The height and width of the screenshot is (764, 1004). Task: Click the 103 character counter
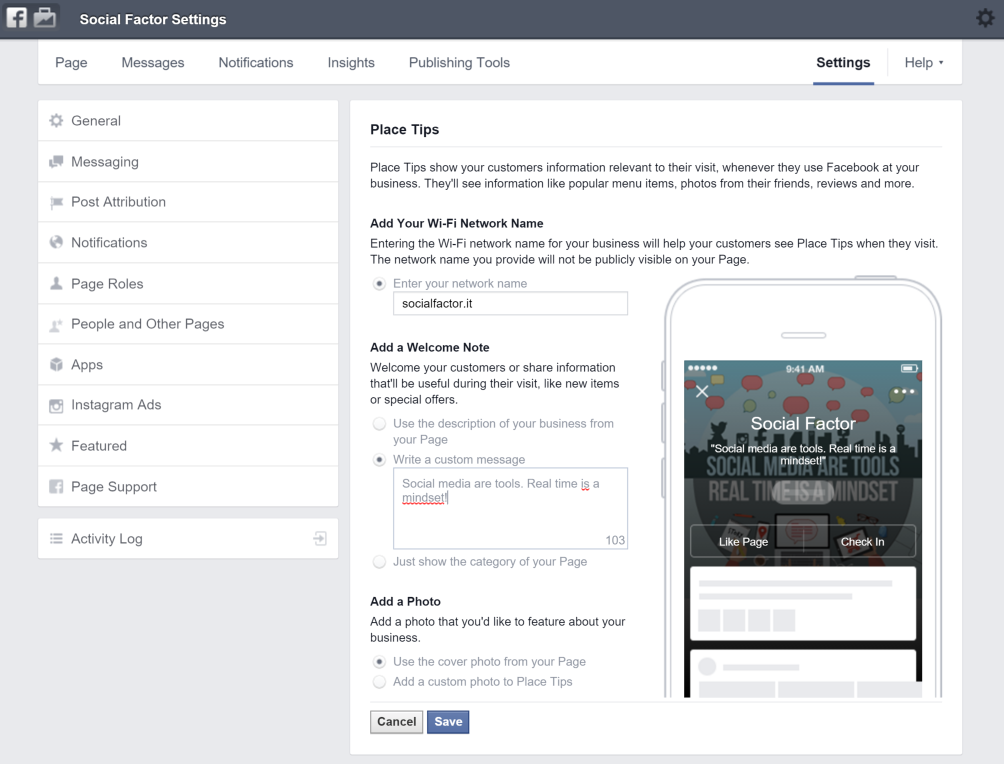click(615, 540)
